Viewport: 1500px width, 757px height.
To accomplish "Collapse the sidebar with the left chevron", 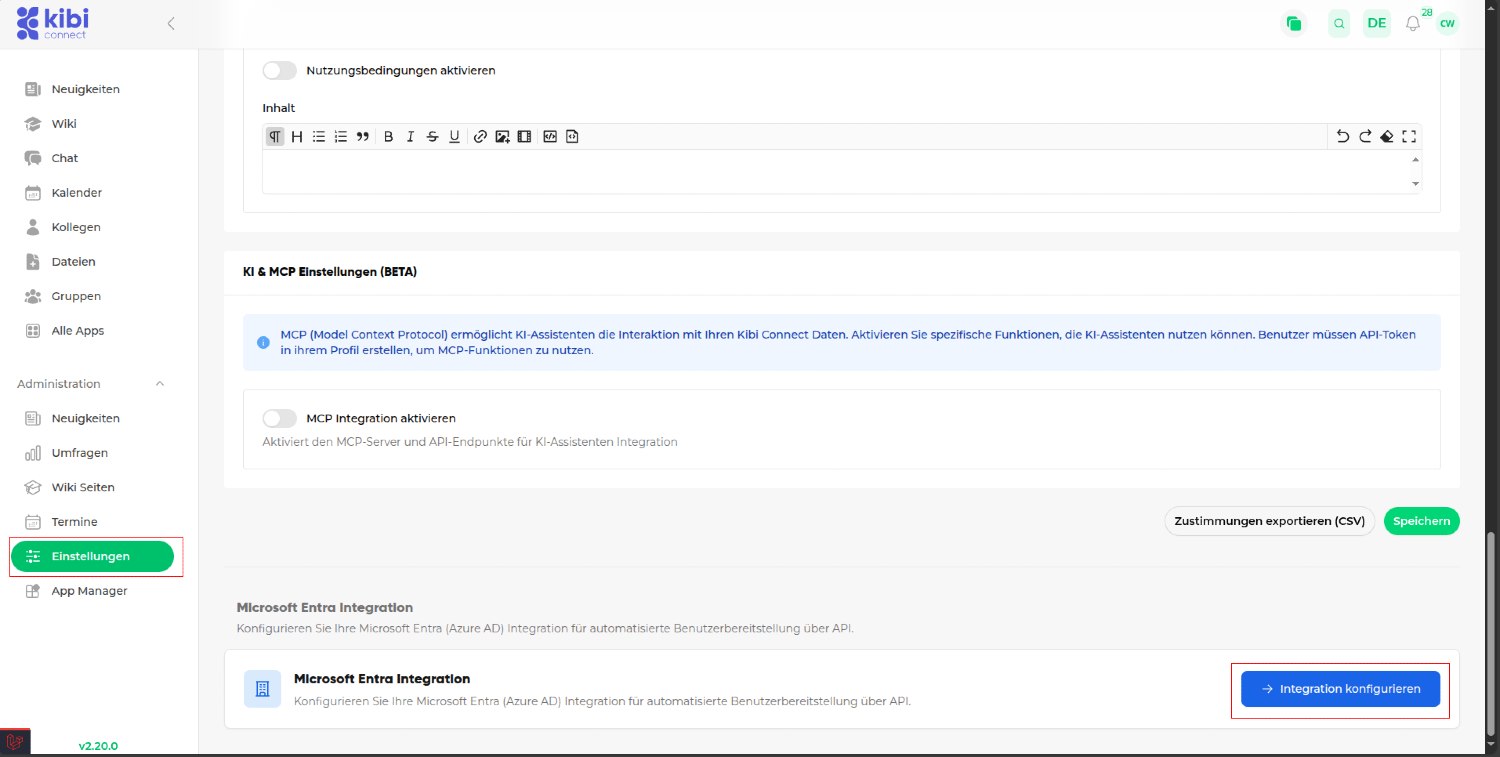I will coord(171,23).
